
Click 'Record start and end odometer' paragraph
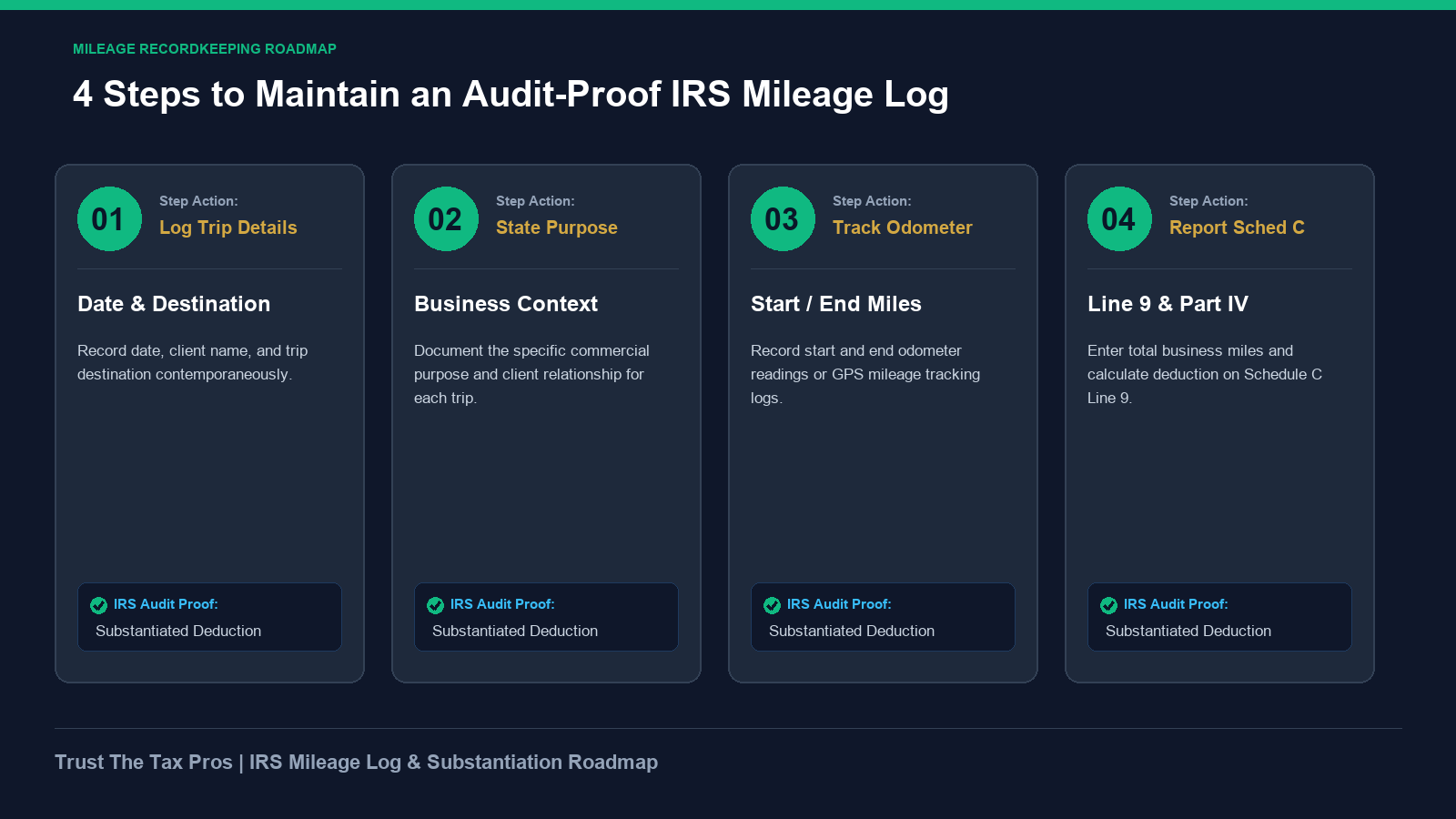865,374
